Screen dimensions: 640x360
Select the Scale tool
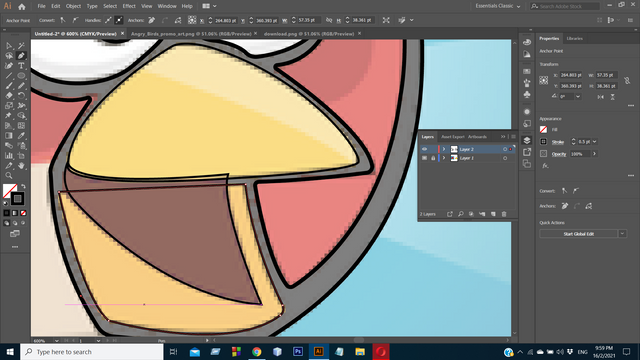(x=9, y=106)
